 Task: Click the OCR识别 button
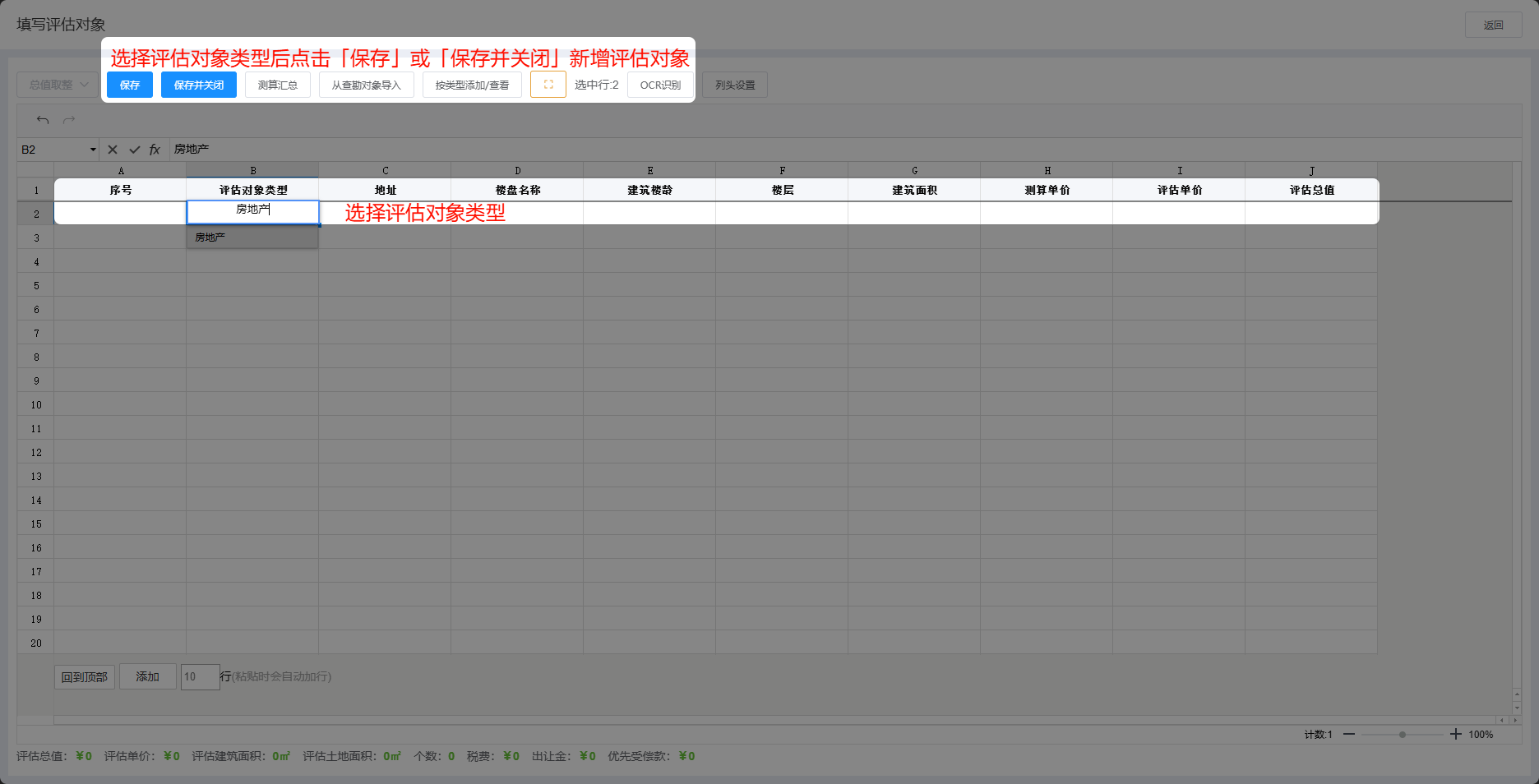[660, 85]
